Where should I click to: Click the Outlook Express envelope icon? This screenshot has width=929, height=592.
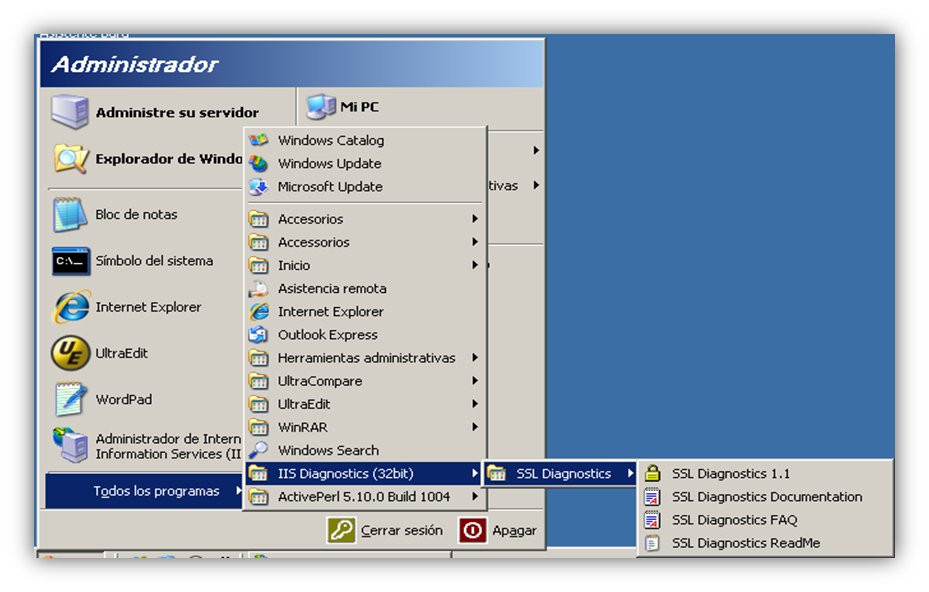pyautogui.click(x=258, y=335)
